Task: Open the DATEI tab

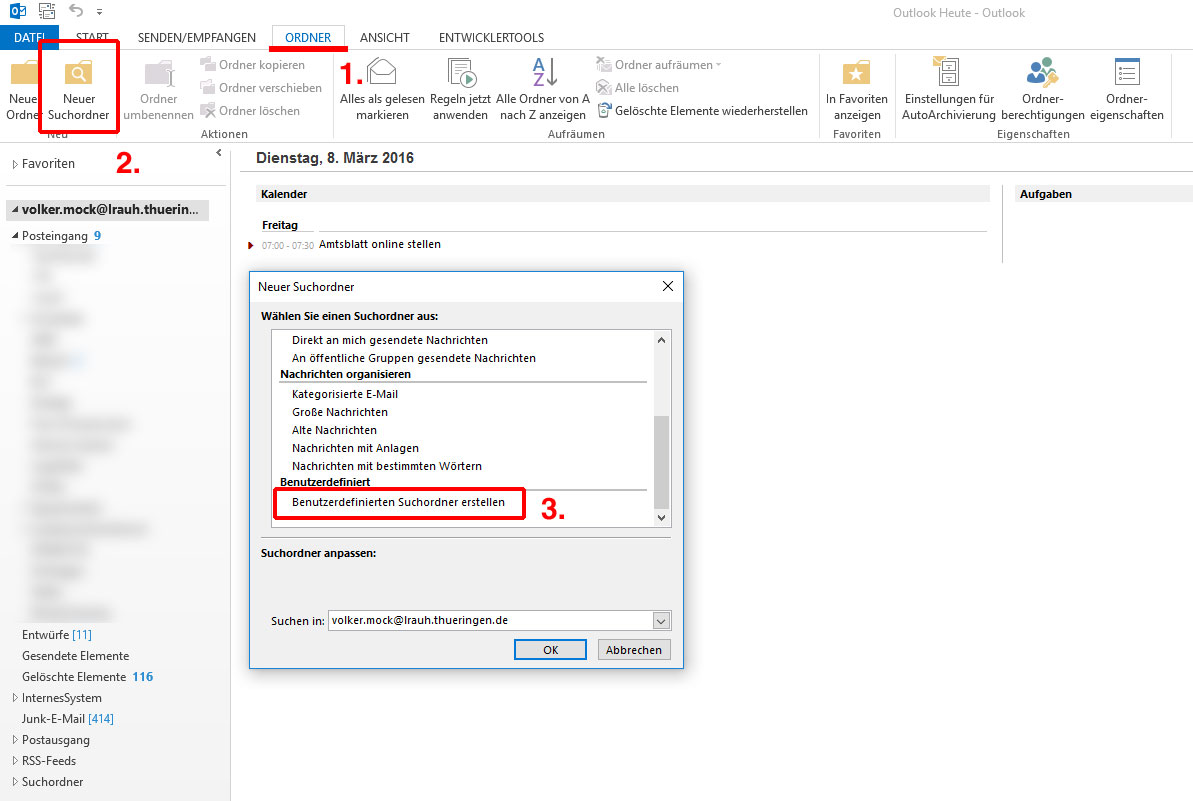Action: click(30, 37)
